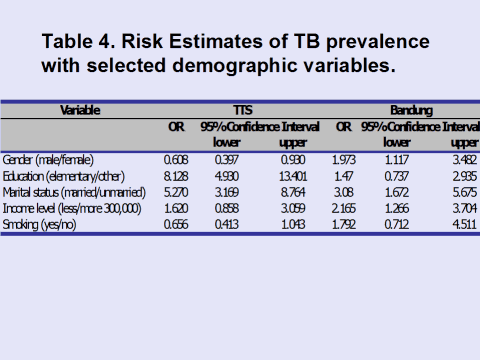
Task: Click the Marital status row label
Action: coord(74,192)
